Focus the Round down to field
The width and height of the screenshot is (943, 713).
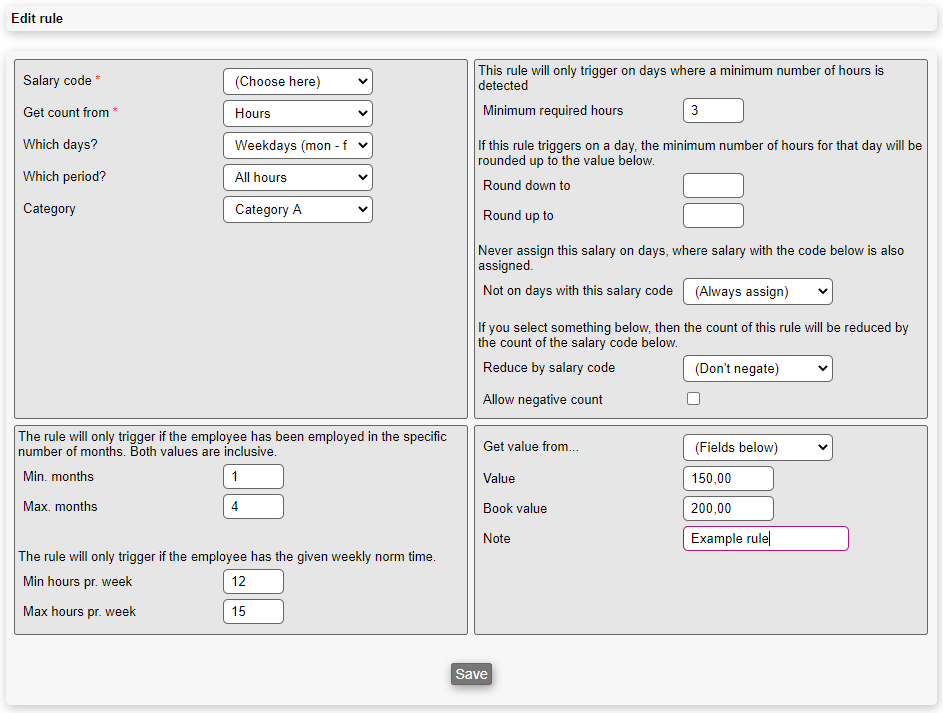click(x=713, y=186)
